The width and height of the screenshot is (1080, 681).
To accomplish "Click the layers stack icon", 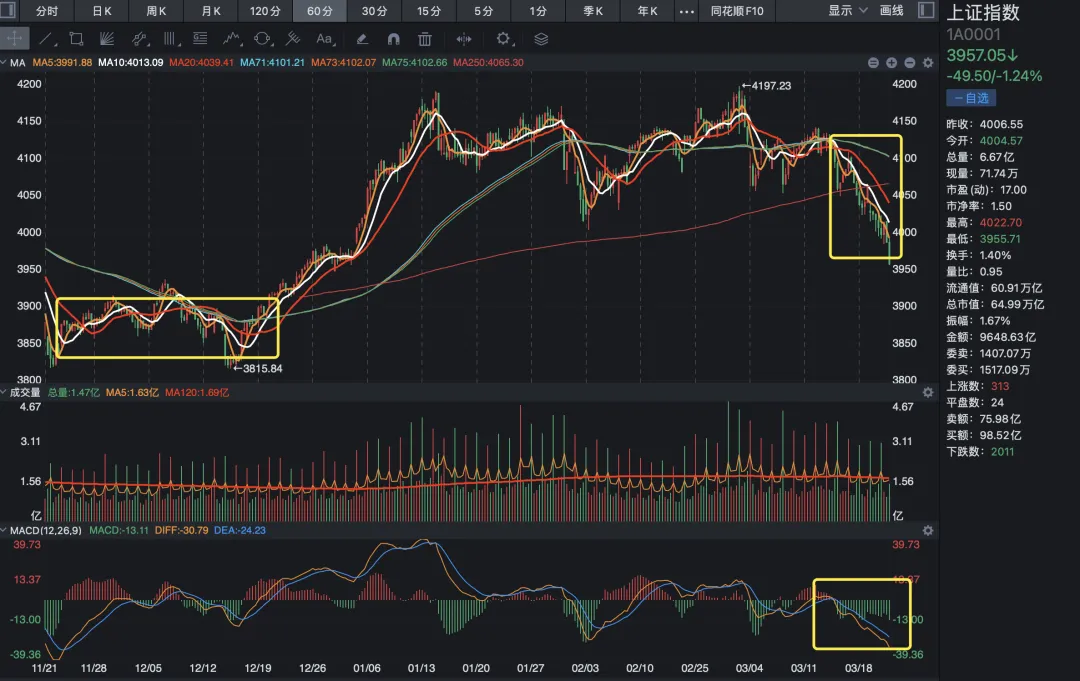I will point(541,39).
